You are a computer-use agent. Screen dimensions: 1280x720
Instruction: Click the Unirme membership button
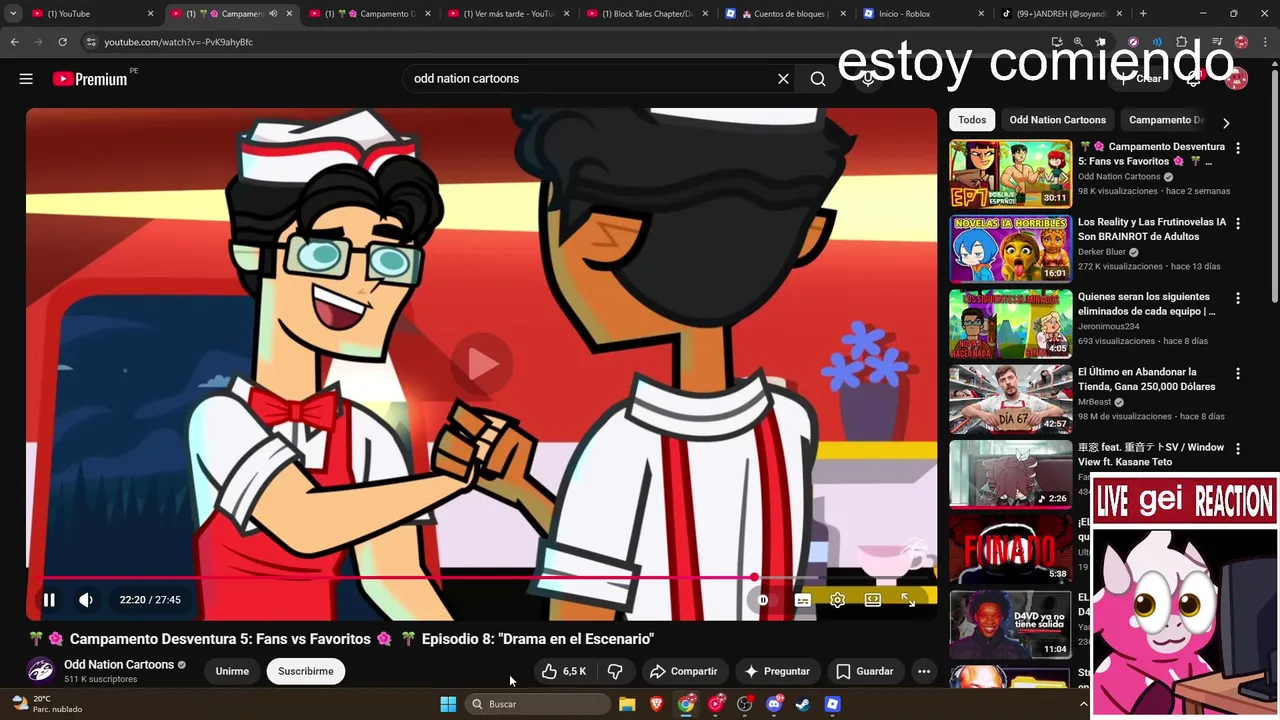[x=232, y=671]
